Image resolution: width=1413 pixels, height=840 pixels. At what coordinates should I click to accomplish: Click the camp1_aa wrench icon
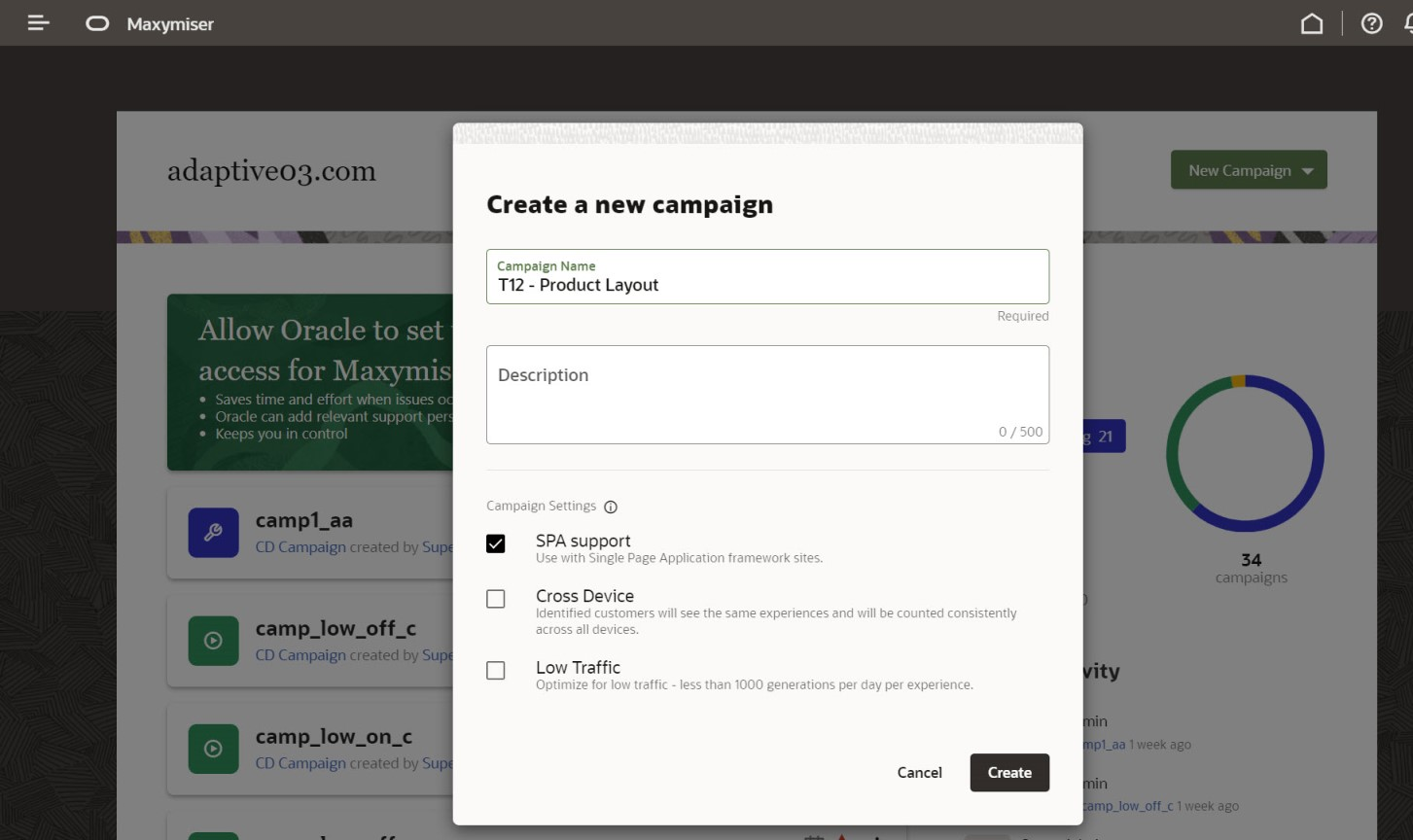[213, 532]
